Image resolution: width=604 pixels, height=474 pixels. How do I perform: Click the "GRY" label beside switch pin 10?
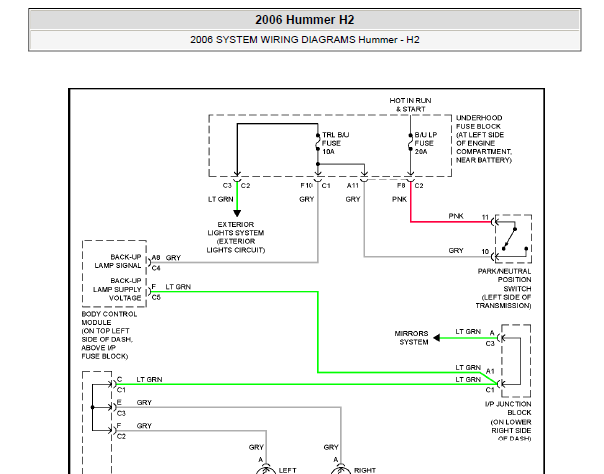click(456, 251)
